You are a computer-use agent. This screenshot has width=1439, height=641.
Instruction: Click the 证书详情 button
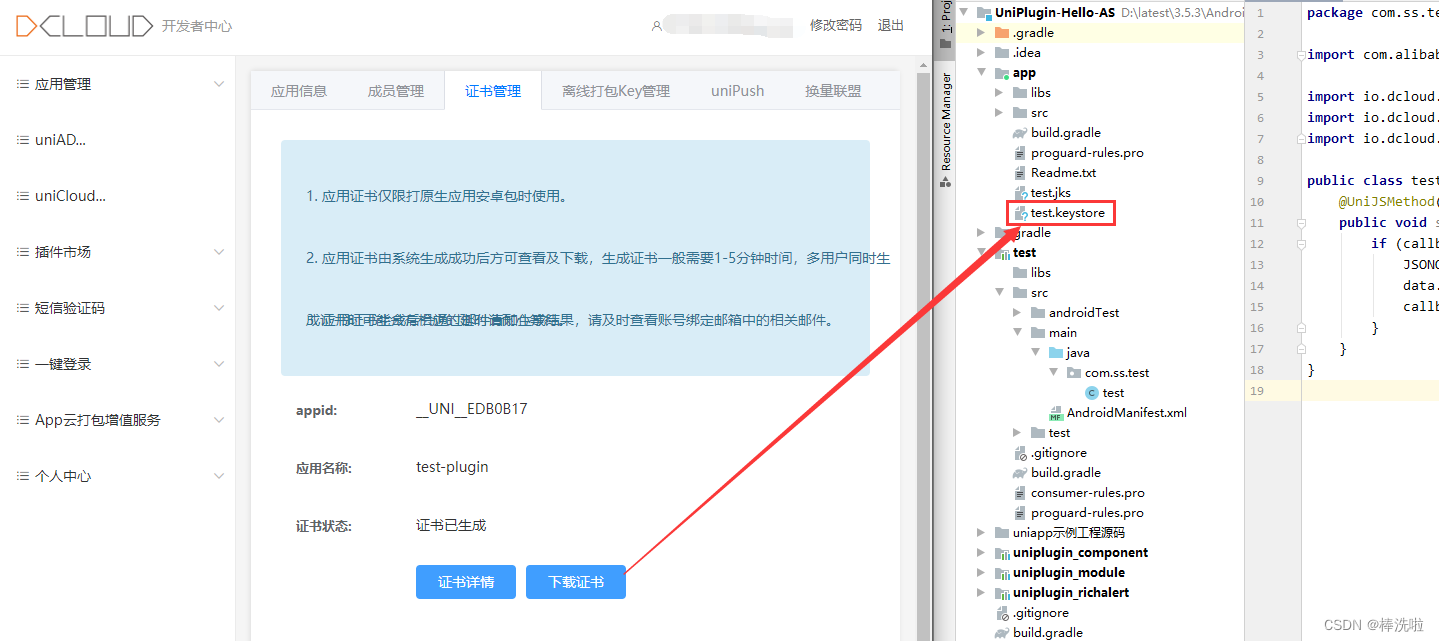[x=465, y=582]
